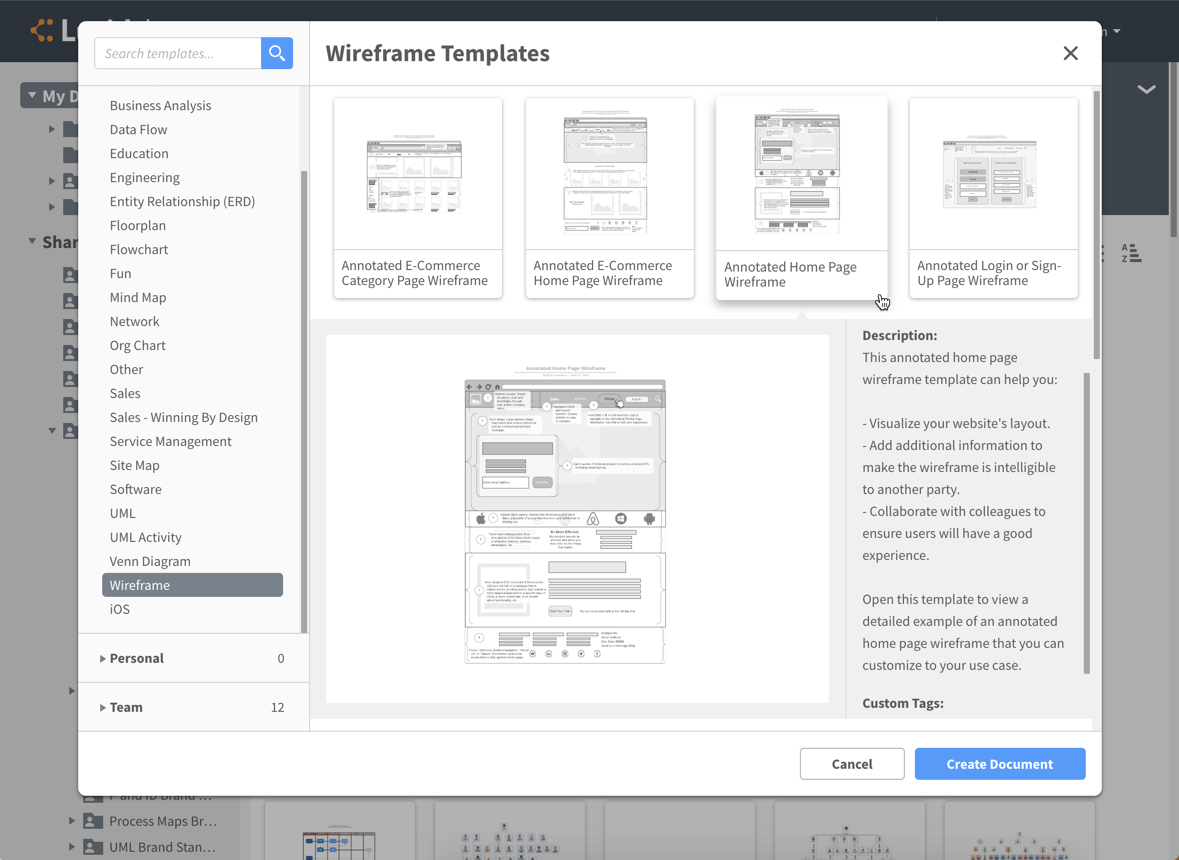This screenshot has width=1179, height=860.
Task: Click the blue search magnifying glass icon
Action: [277, 53]
